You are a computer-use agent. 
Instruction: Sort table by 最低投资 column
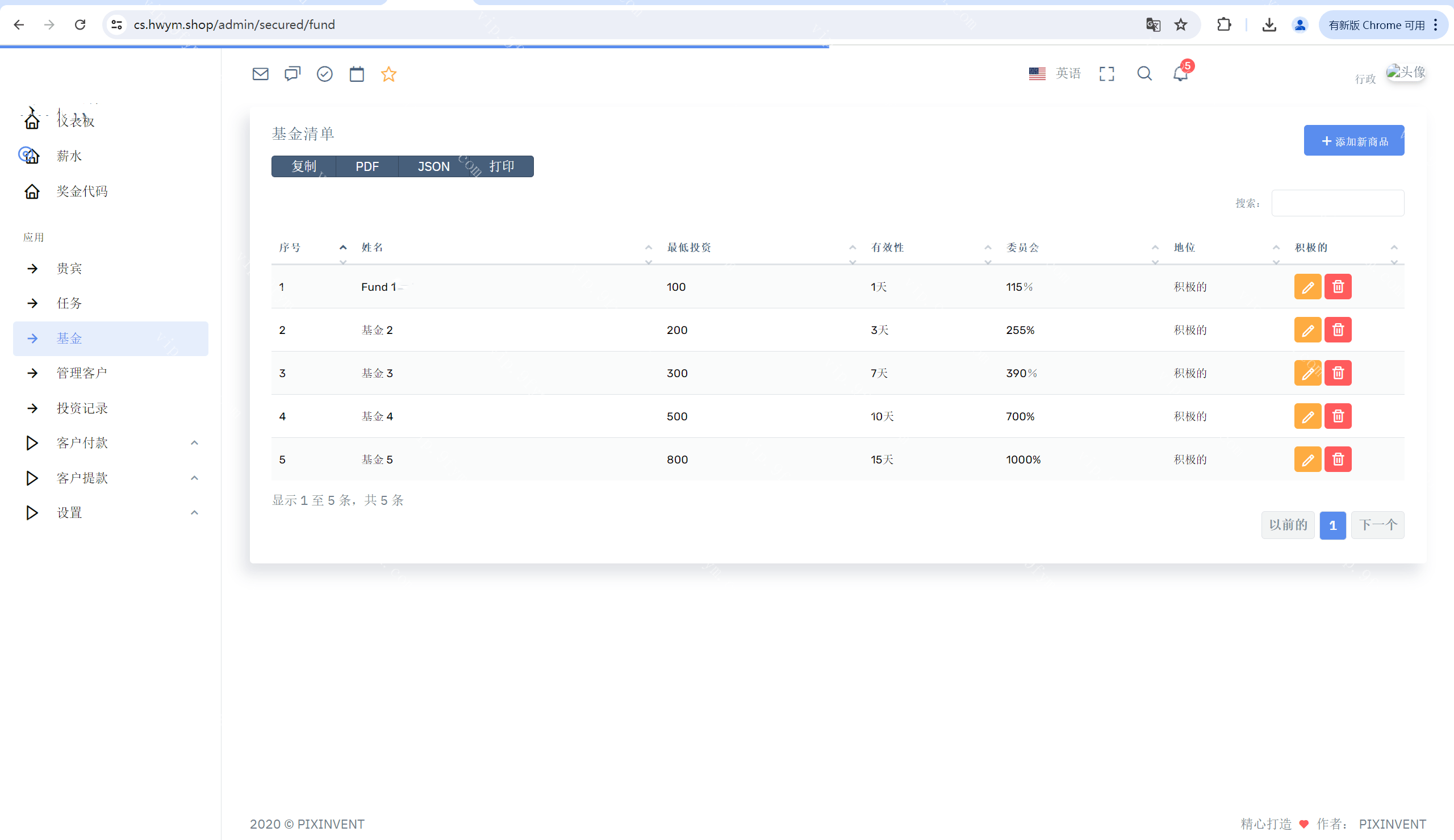point(688,248)
